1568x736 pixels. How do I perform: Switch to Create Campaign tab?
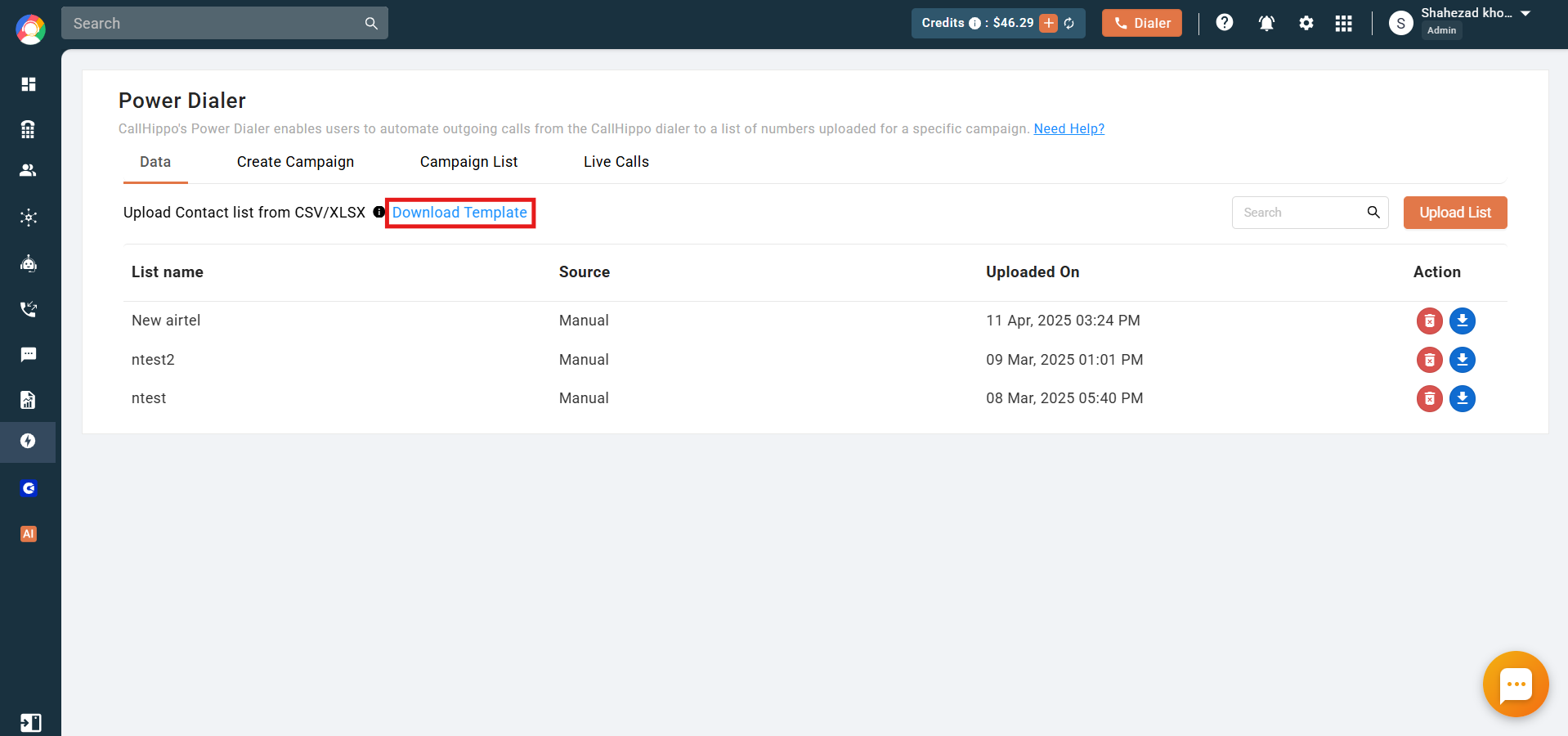click(295, 162)
